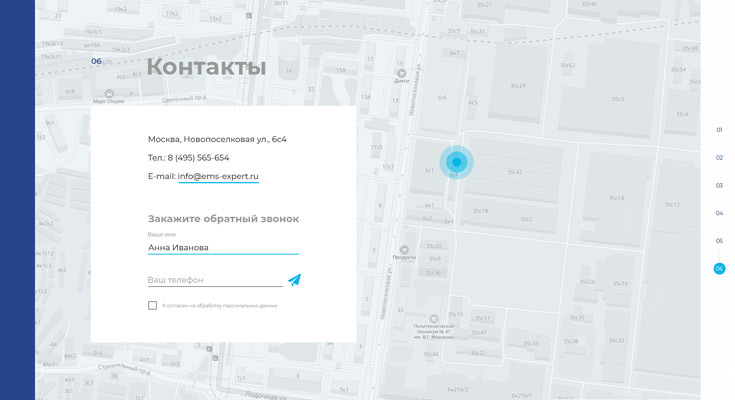This screenshot has height=400, width=735.
Task: Click the Ваш телефон input field
Action: 214,280
